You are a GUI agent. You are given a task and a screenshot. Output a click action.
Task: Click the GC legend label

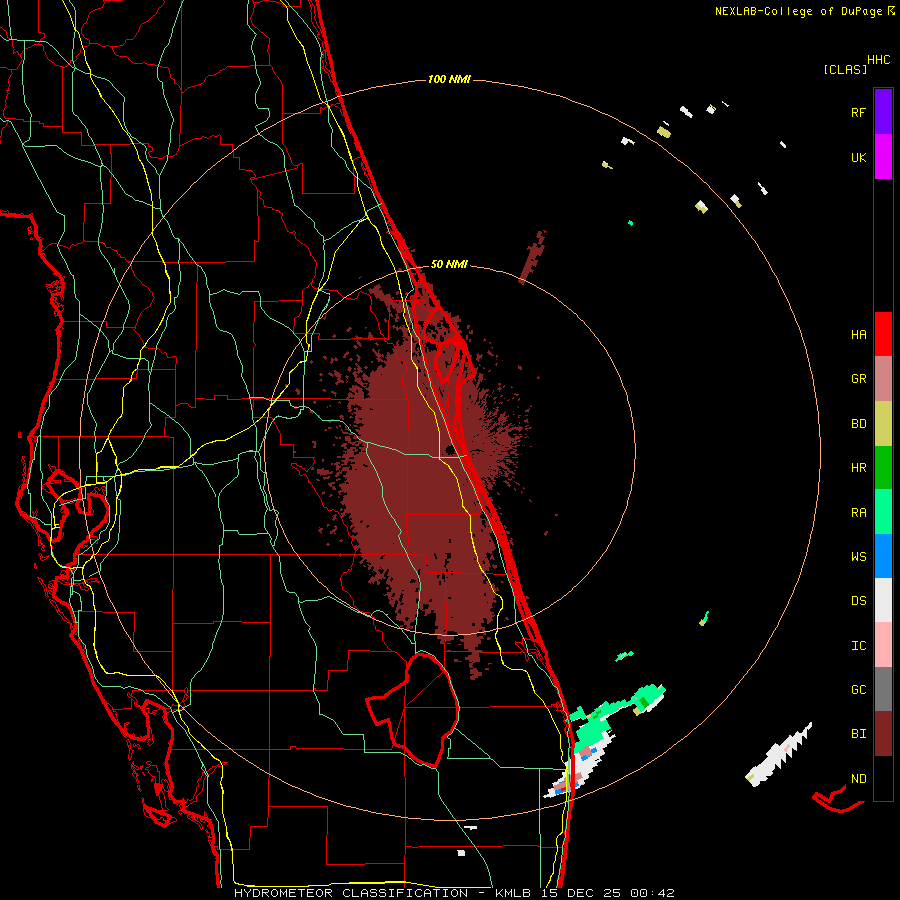tap(858, 690)
